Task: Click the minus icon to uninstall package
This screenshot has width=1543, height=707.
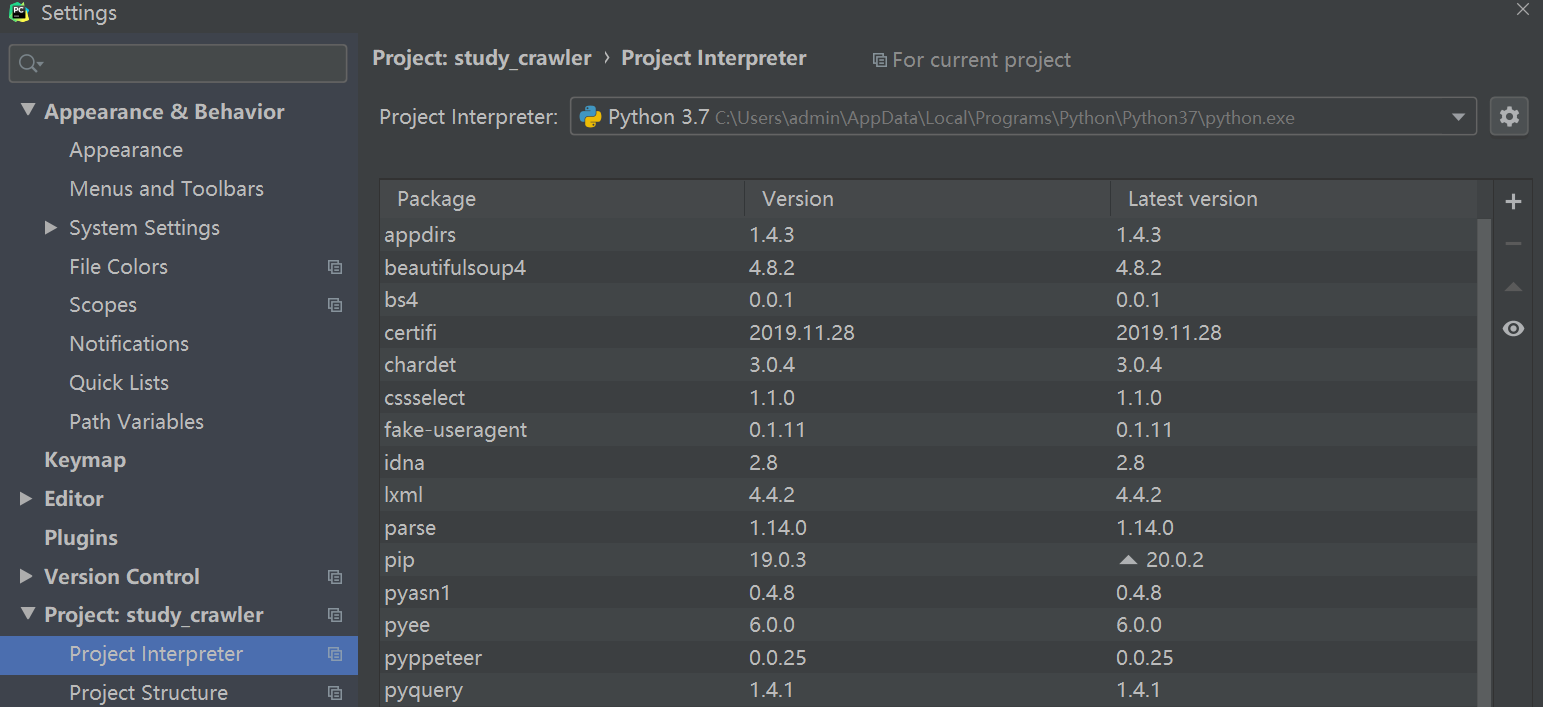Action: click(x=1513, y=244)
